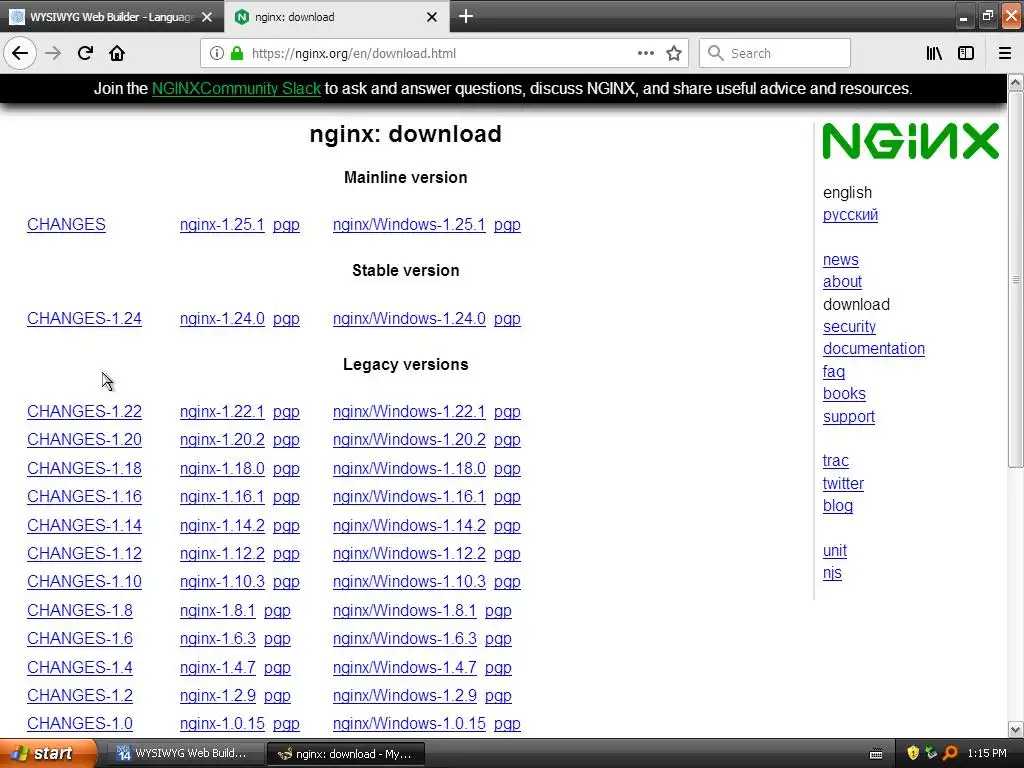The height and width of the screenshot is (768, 1024).
Task: Open the NGINXCommunity Slack link
Action: (236, 89)
